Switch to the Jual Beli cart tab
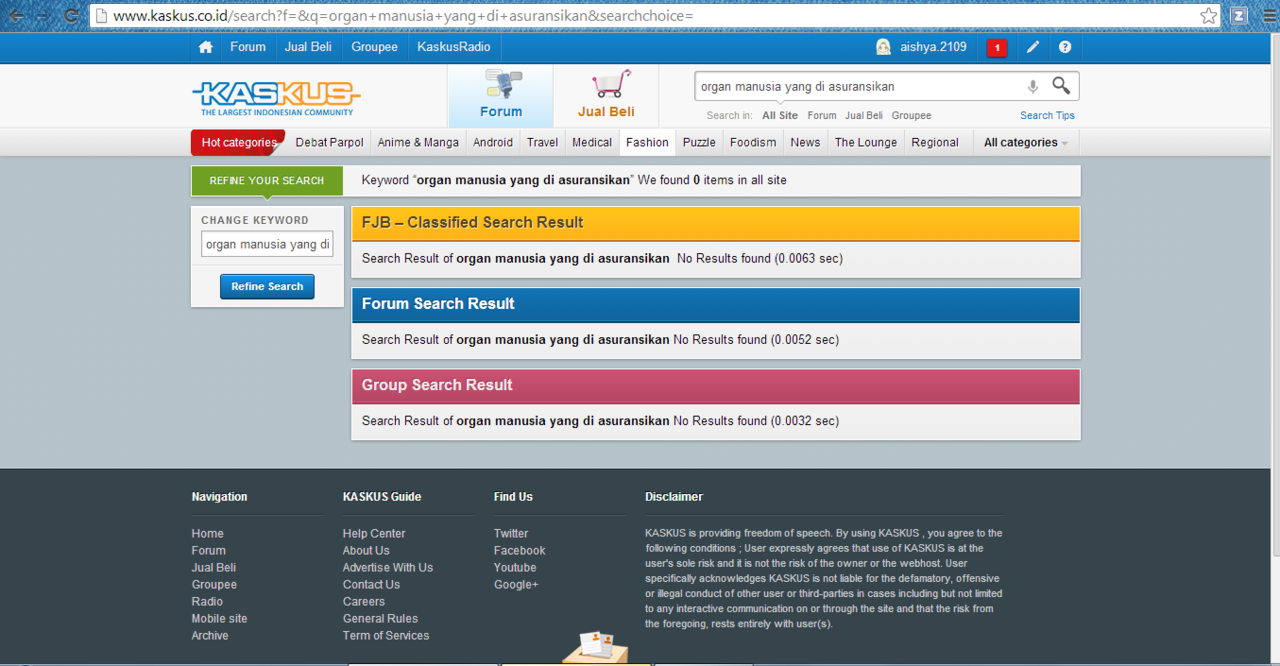The height and width of the screenshot is (666, 1280). (606, 96)
